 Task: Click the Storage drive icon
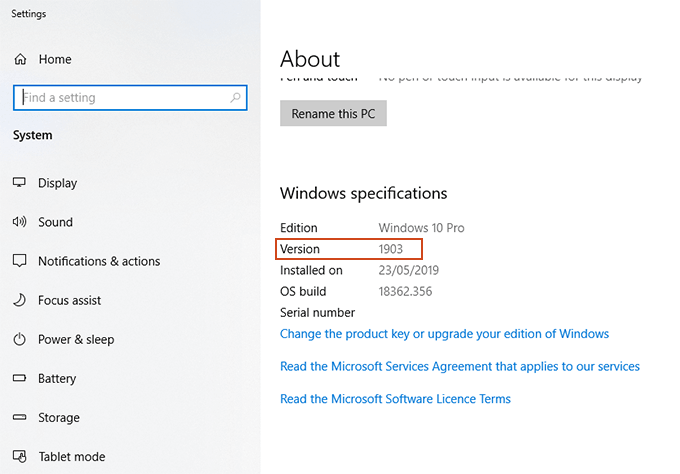pyautogui.click(x=19, y=418)
